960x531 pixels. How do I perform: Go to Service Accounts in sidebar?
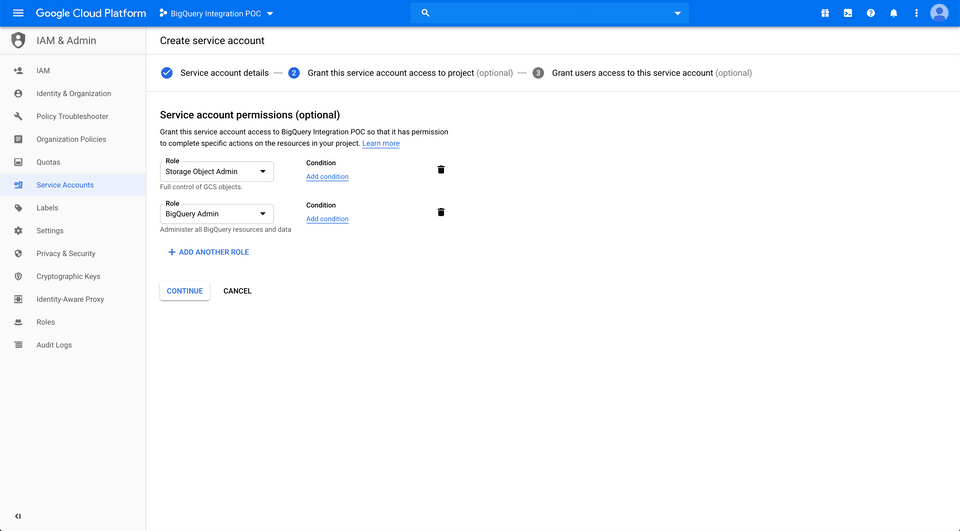pos(65,185)
